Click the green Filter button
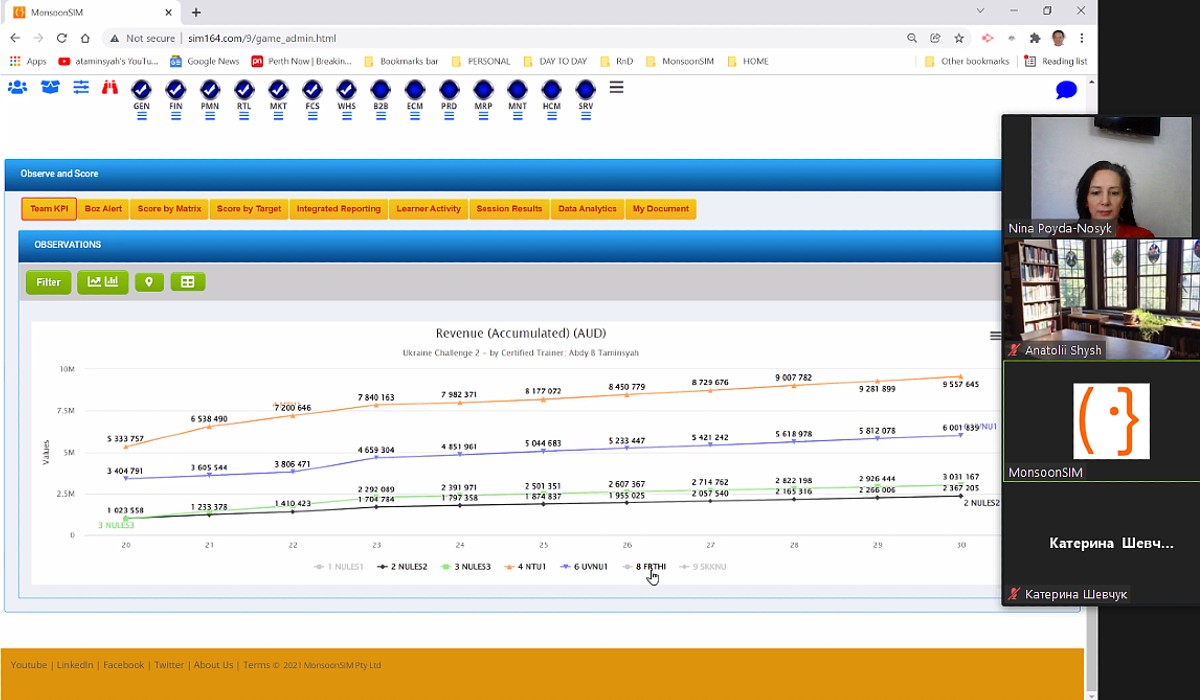The image size is (1200, 700). 48,282
